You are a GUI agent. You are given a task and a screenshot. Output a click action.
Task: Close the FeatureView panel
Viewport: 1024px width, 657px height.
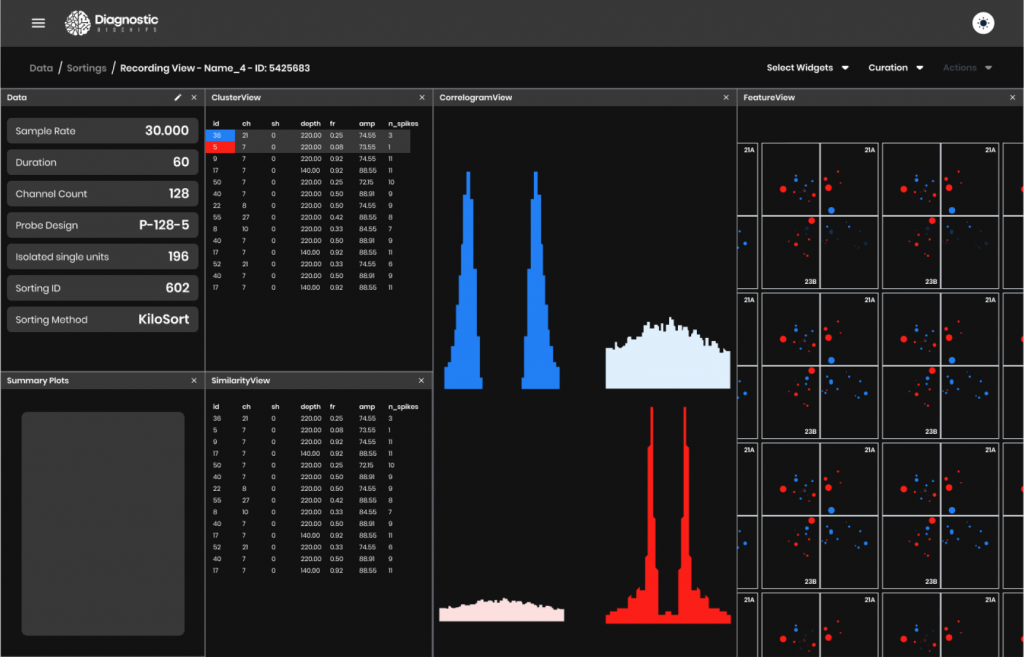point(1012,97)
